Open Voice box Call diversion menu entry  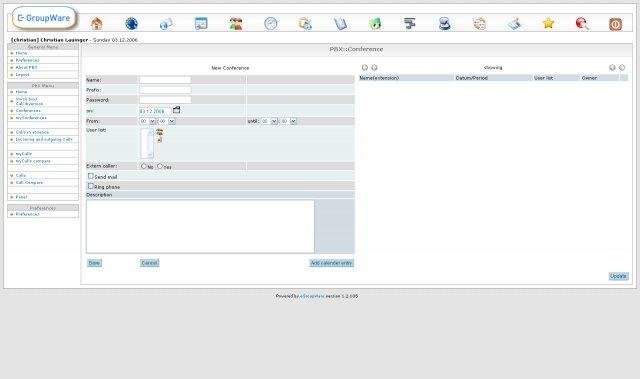coord(29,101)
